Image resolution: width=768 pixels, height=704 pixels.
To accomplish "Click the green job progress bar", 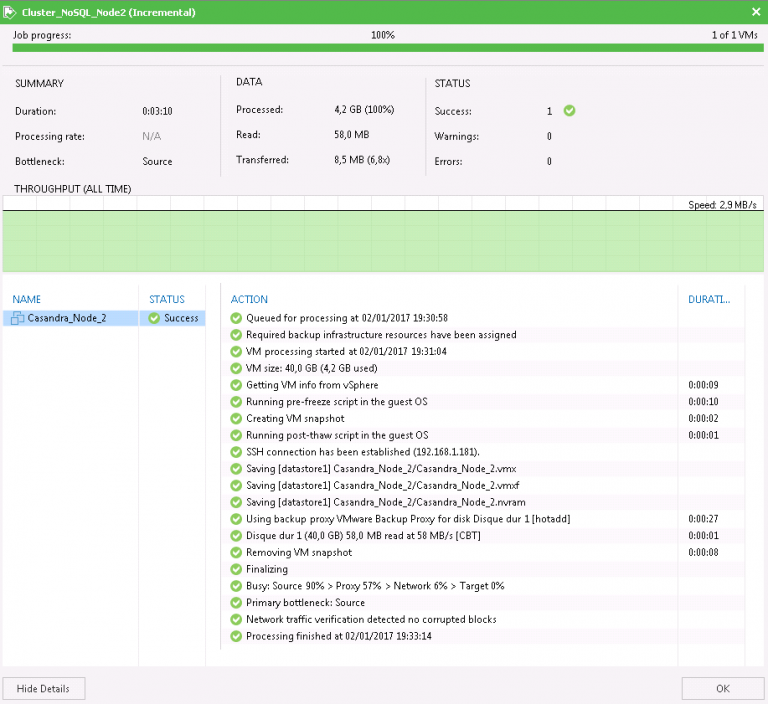I will [x=384, y=47].
